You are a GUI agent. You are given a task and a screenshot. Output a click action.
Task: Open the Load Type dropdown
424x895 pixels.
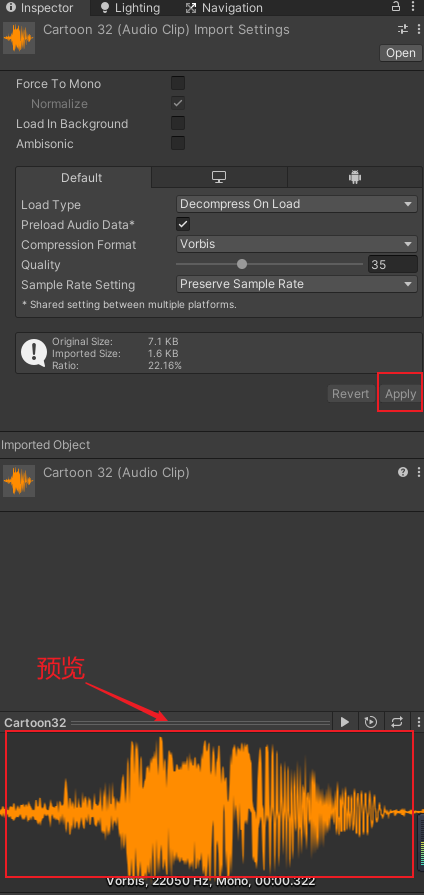tap(297, 204)
